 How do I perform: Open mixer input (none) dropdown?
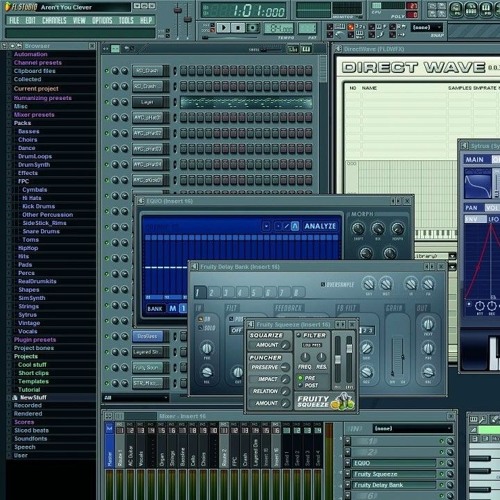(x=412, y=428)
